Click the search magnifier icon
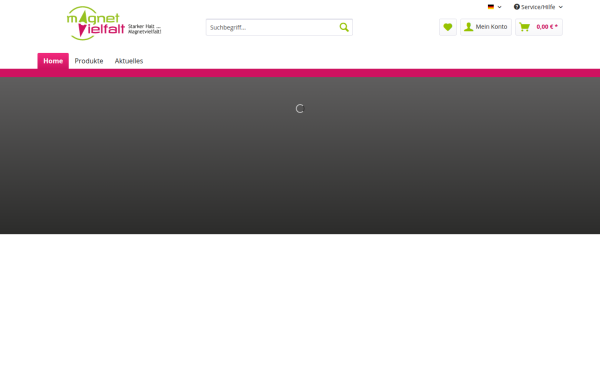 (x=344, y=27)
